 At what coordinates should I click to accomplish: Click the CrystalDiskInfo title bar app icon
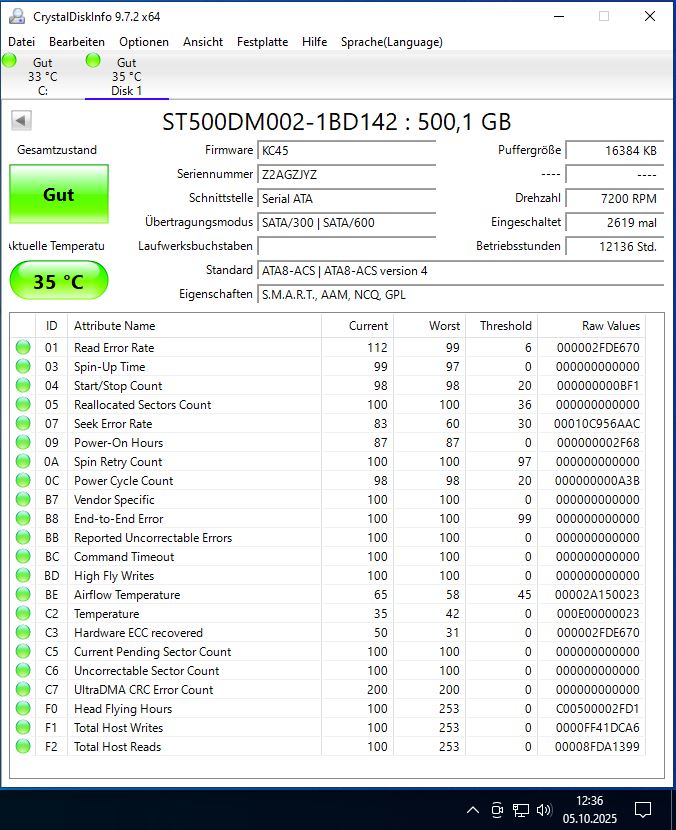[x=17, y=16]
